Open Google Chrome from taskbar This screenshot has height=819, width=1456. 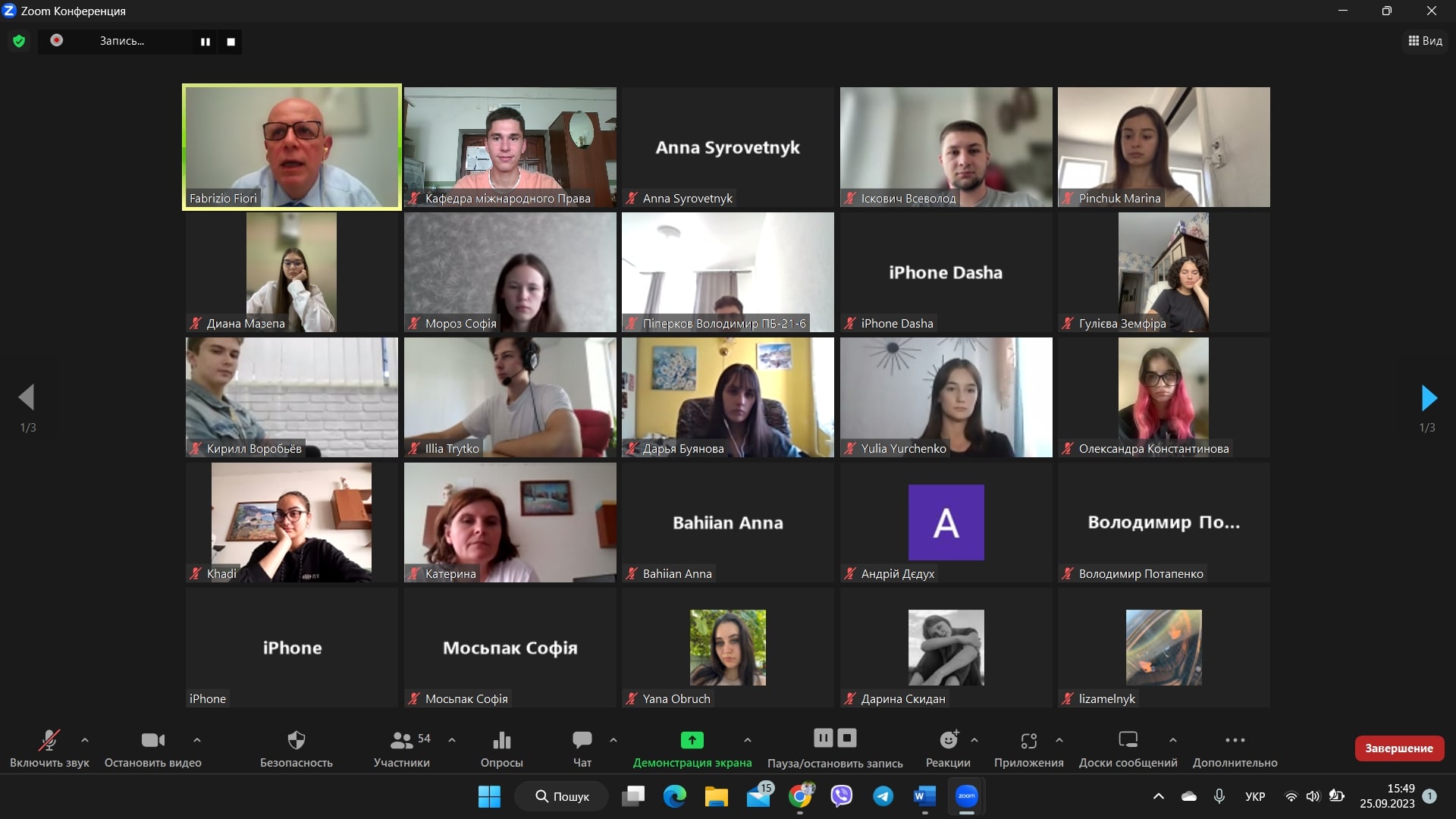[800, 796]
